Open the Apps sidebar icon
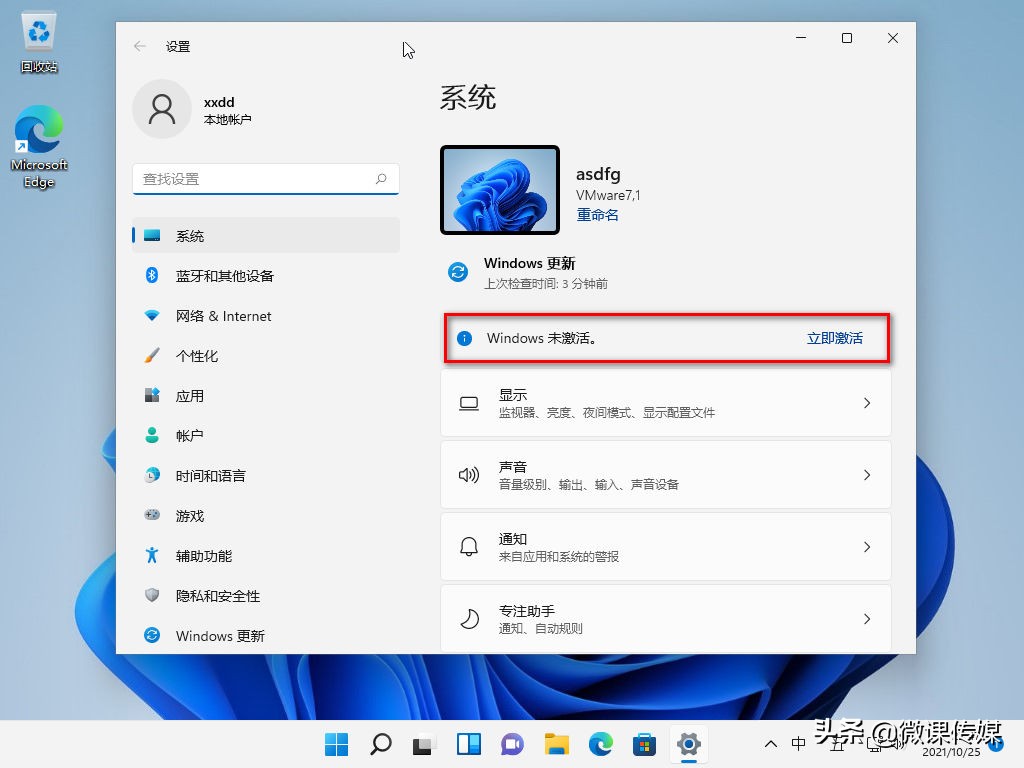 click(152, 396)
